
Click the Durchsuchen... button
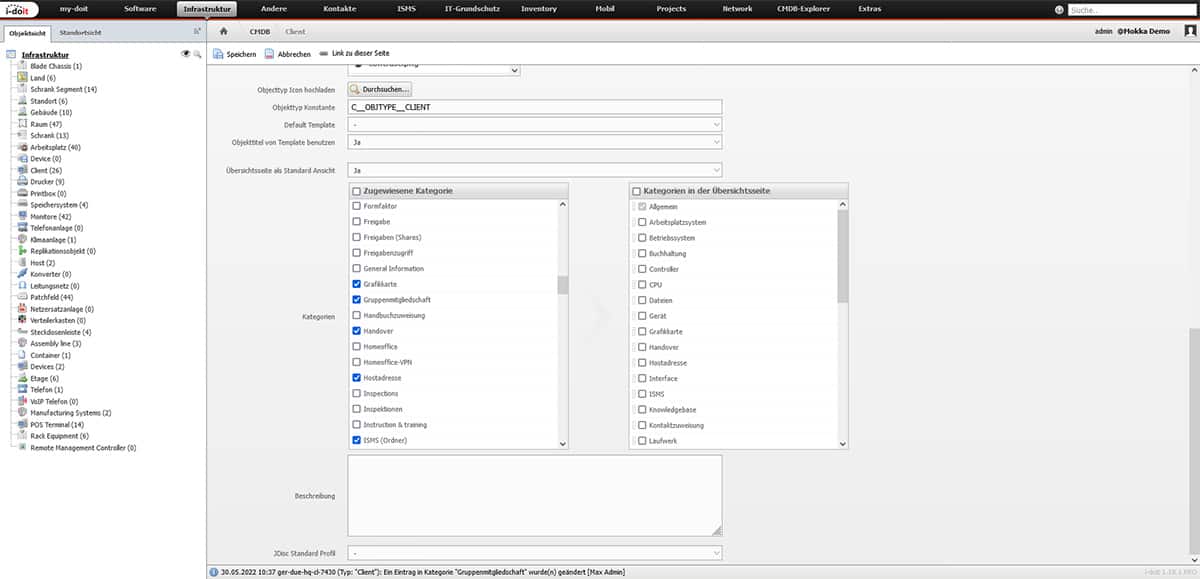pos(380,90)
